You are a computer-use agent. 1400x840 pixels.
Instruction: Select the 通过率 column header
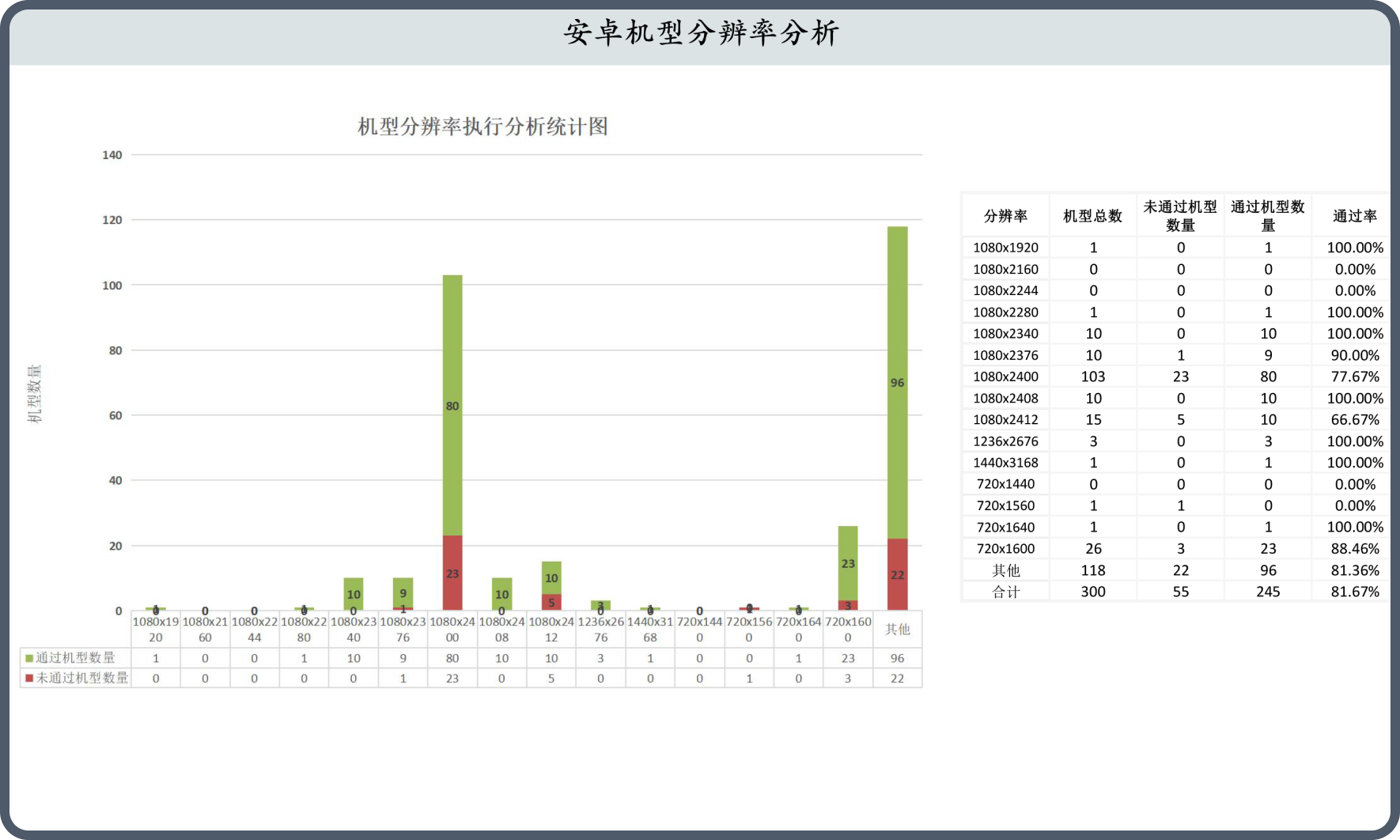pos(1354,216)
